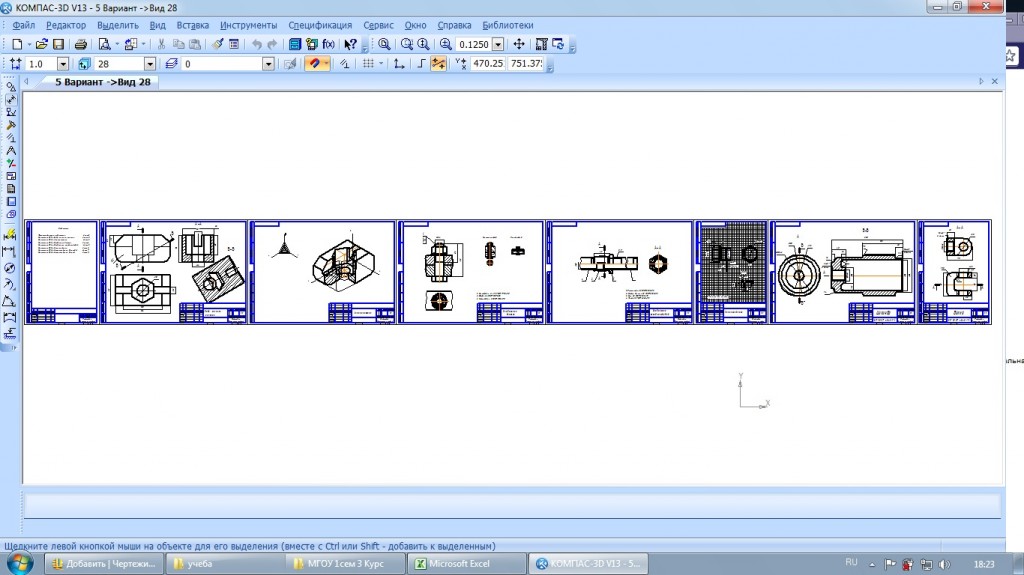Open МГОУ 1сем 3 Курс taskbar window
1024x575 pixels.
point(345,563)
